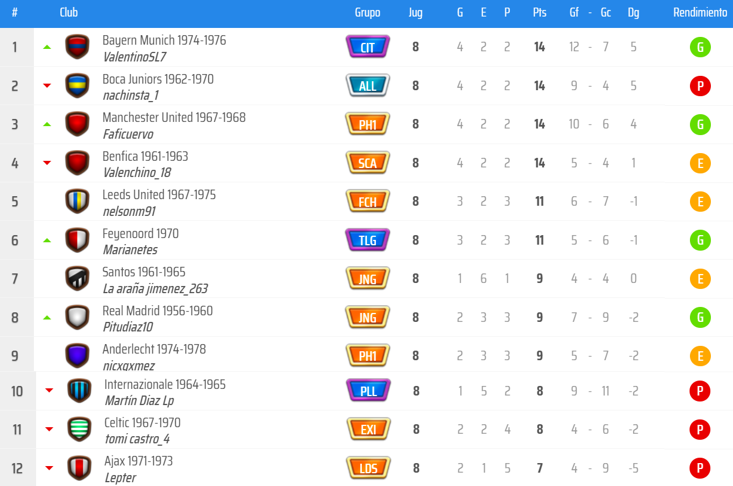Click the Internazionale blue striped shield
The image size is (733, 486).
[x=79, y=391]
